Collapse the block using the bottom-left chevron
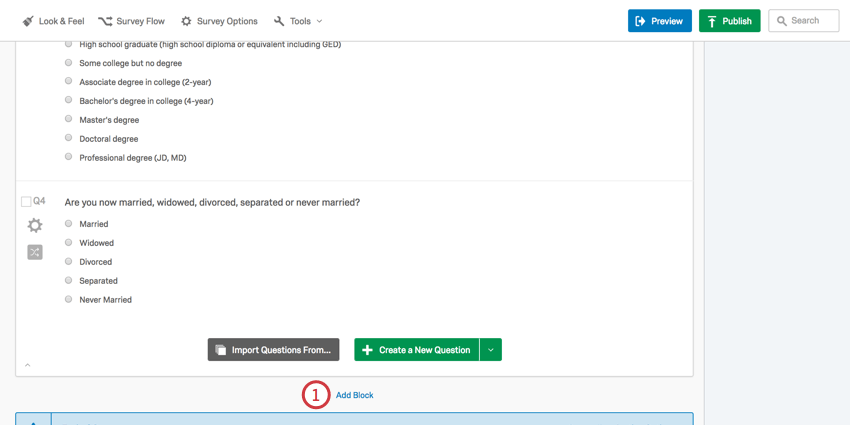The height and width of the screenshot is (425, 850). [x=28, y=365]
